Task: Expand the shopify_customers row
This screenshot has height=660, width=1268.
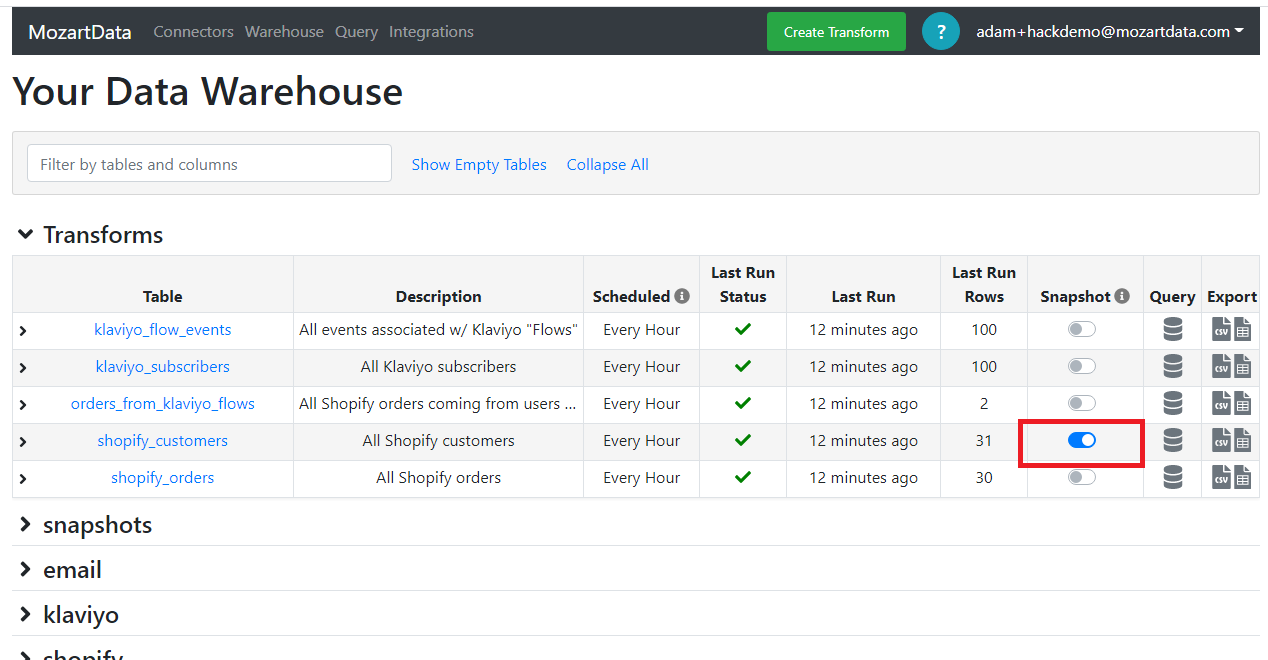Action: [x=23, y=441]
